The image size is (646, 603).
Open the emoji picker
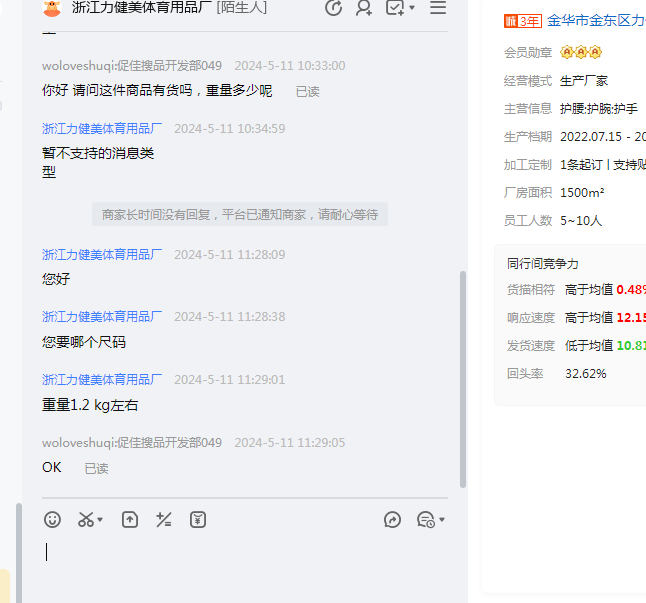(x=53, y=519)
